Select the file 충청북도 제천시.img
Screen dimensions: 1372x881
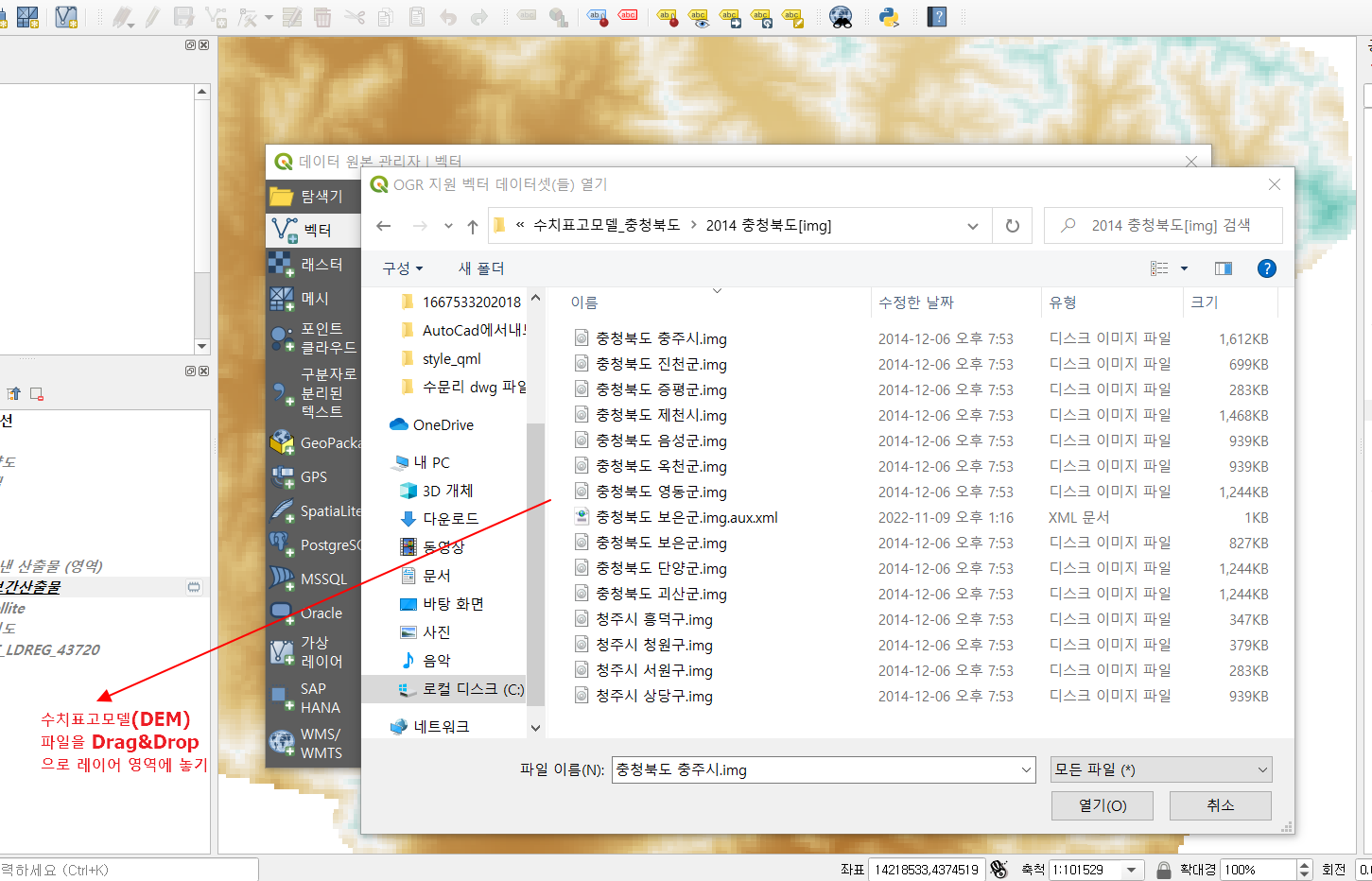[x=661, y=415]
